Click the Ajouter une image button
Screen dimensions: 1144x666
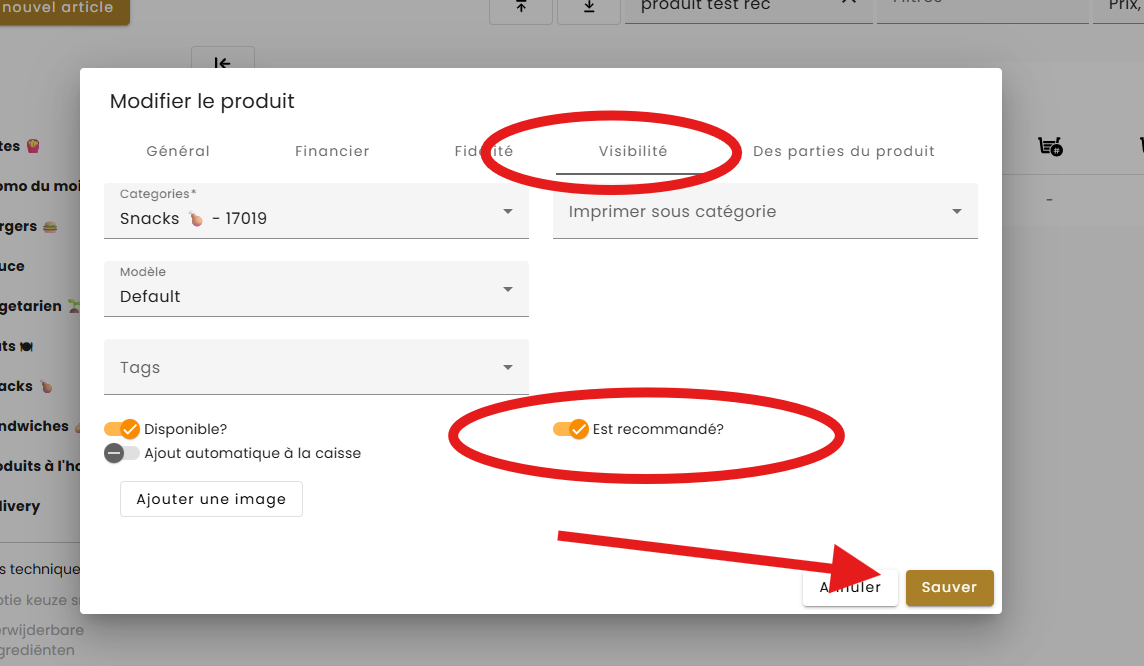point(211,499)
